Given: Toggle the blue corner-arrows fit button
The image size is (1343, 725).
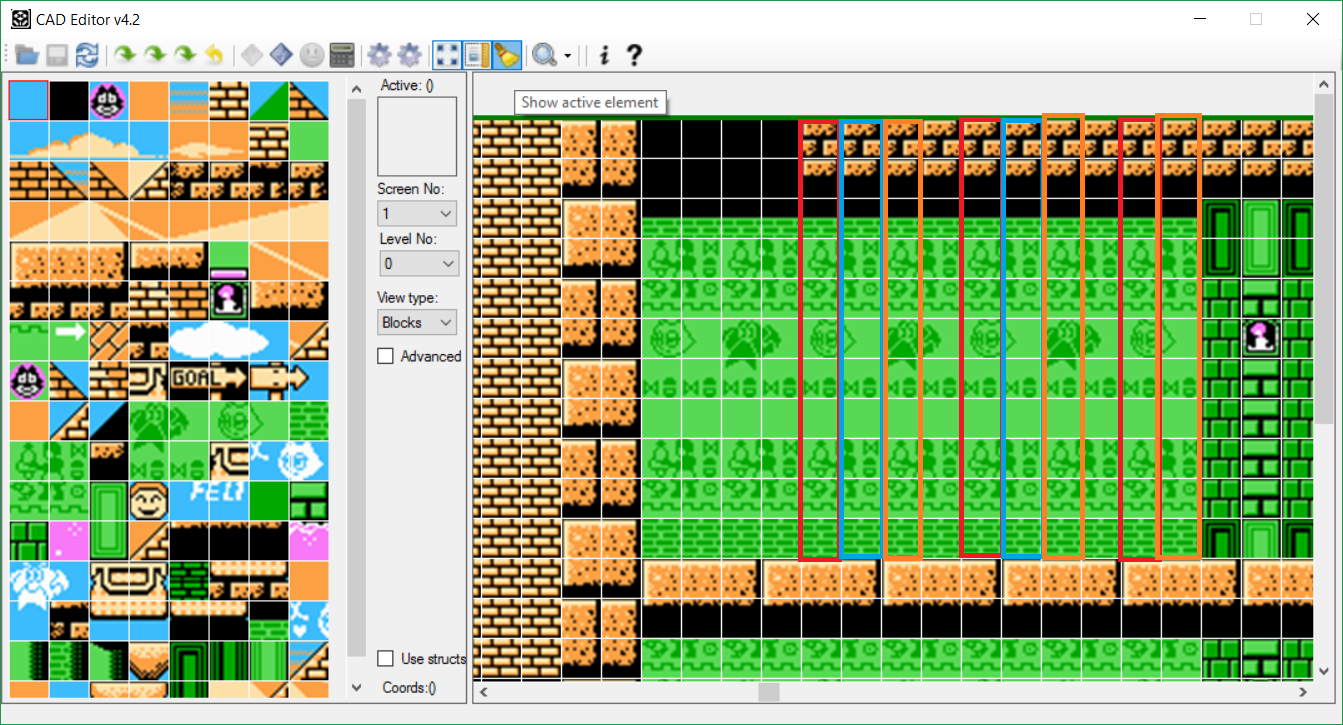Looking at the screenshot, I should click(447, 55).
